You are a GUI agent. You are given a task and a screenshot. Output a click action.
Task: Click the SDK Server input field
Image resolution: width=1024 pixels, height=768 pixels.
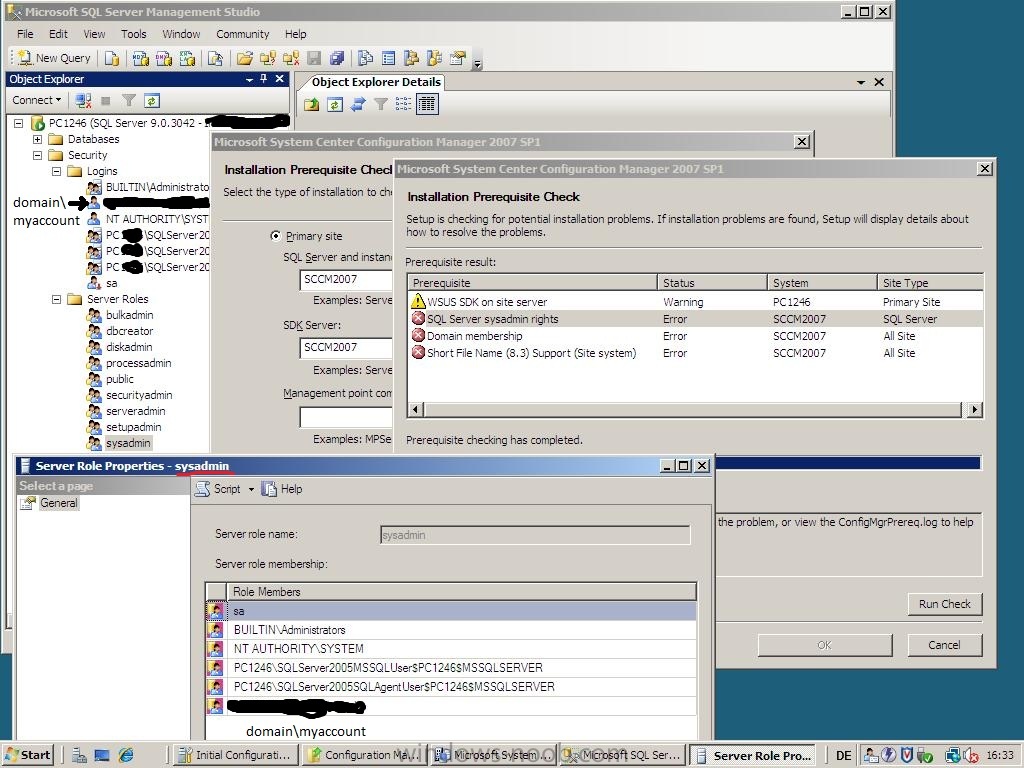click(345, 347)
